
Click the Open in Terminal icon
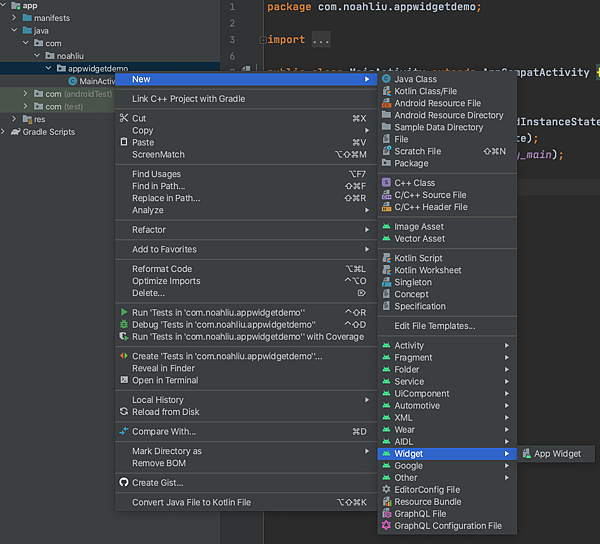[124, 380]
